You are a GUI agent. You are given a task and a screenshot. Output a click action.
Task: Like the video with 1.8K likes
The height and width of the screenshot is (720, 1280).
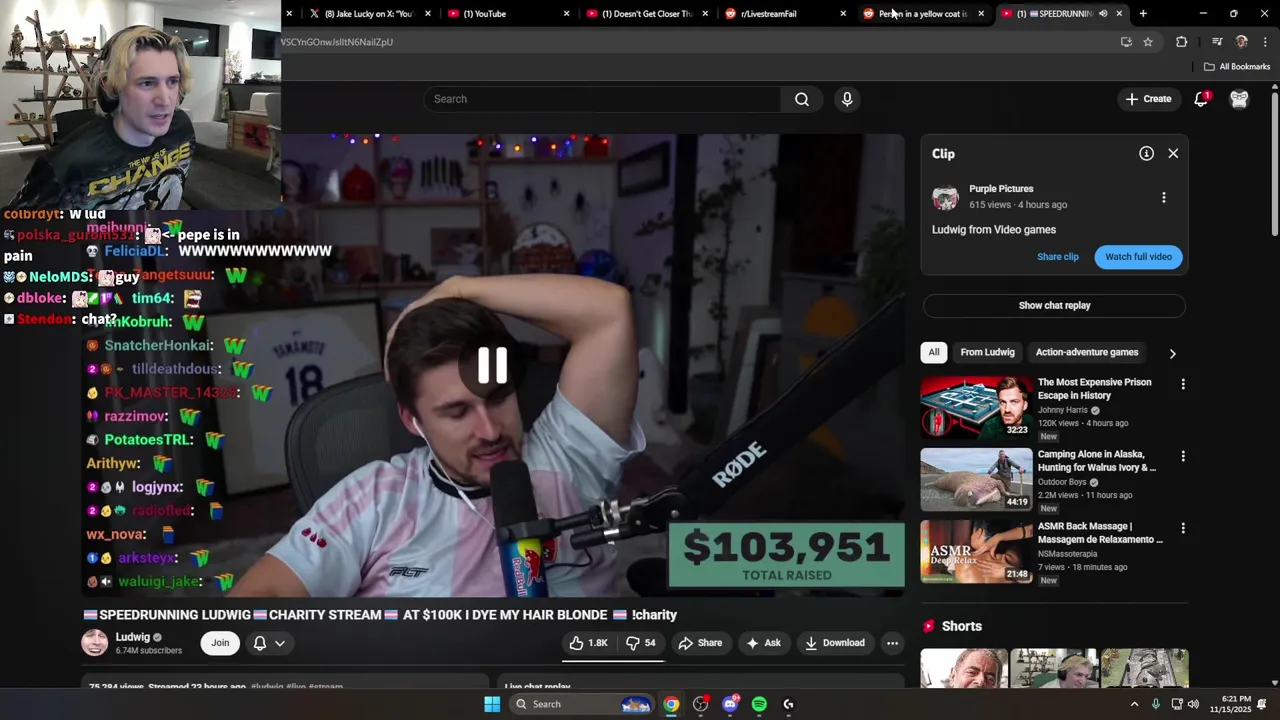click(588, 643)
